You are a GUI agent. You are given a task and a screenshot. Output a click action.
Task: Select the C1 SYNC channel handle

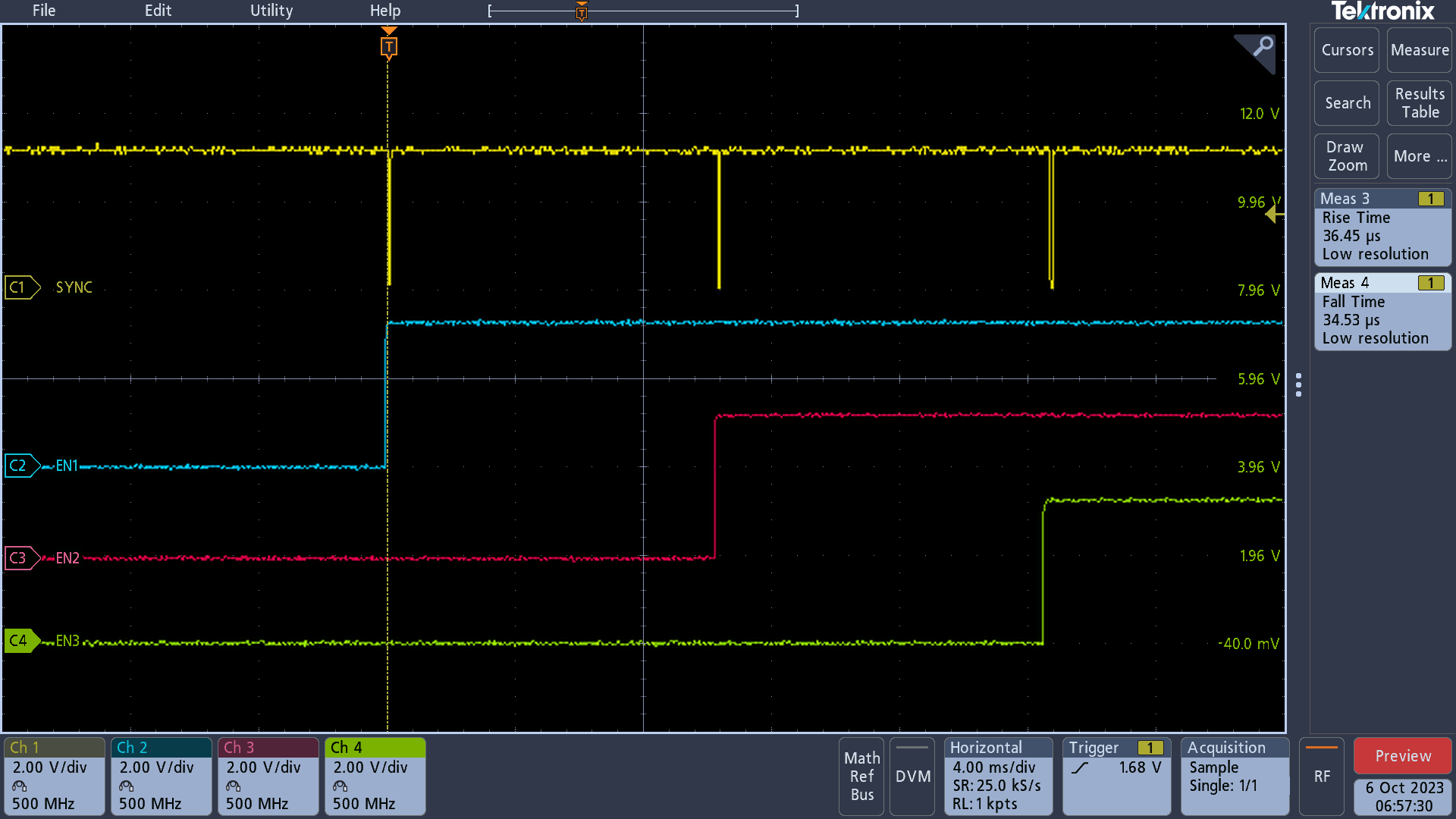pos(21,287)
